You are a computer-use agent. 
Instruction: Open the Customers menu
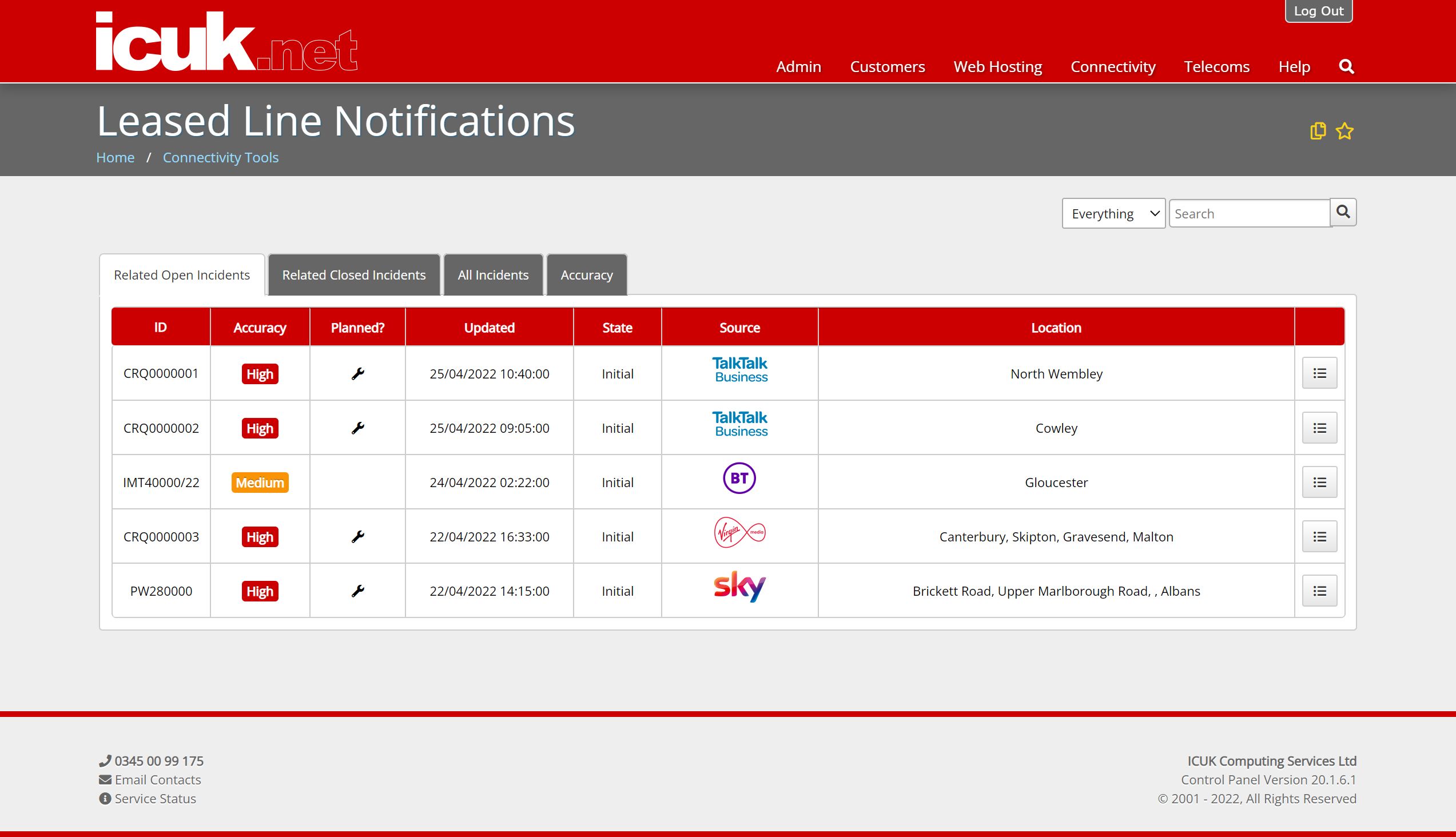[888, 67]
